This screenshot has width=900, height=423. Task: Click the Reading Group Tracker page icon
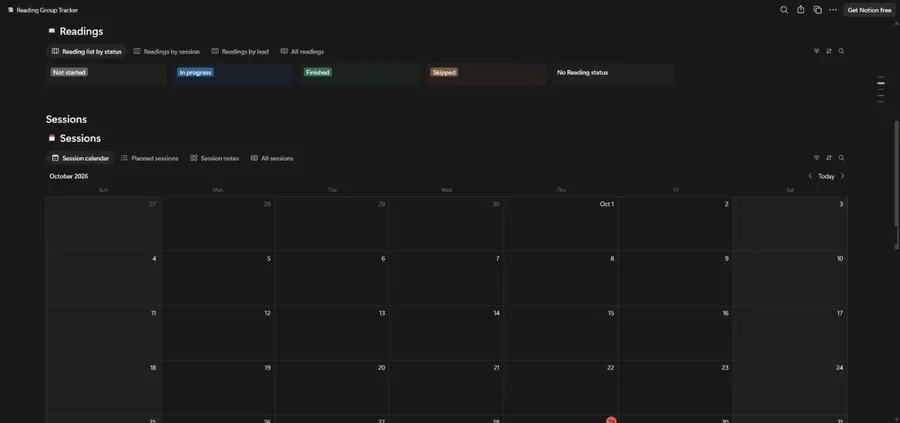(10, 10)
